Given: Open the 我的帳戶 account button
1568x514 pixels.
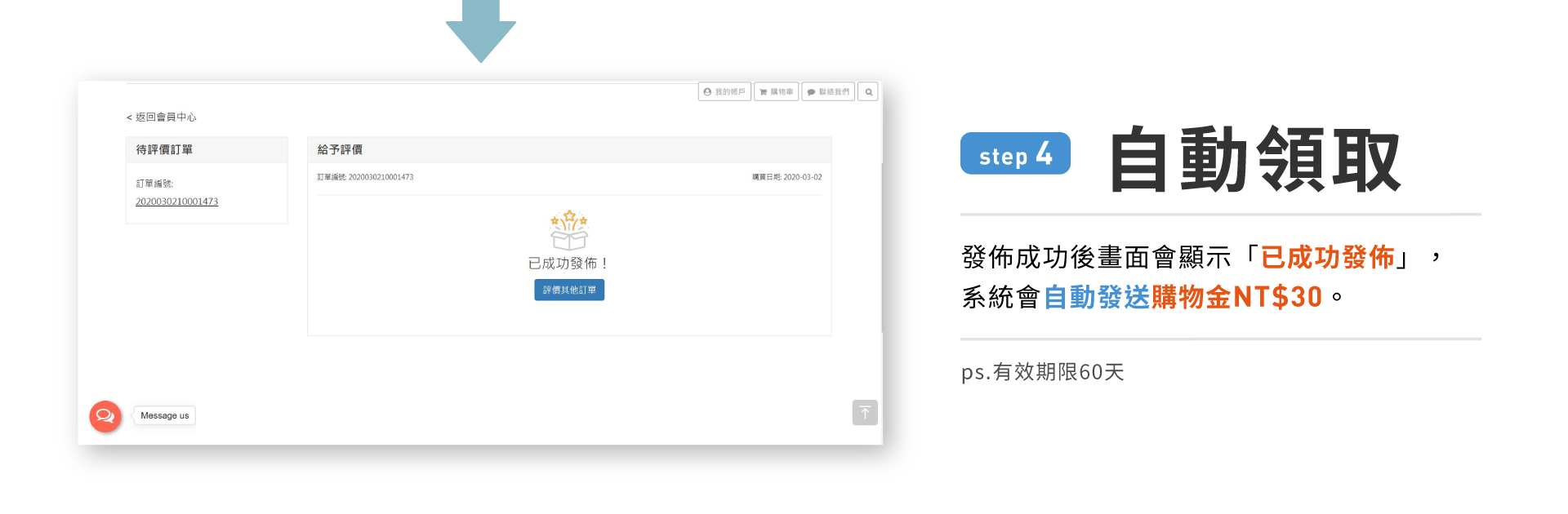Looking at the screenshot, I should (x=724, y=92).
